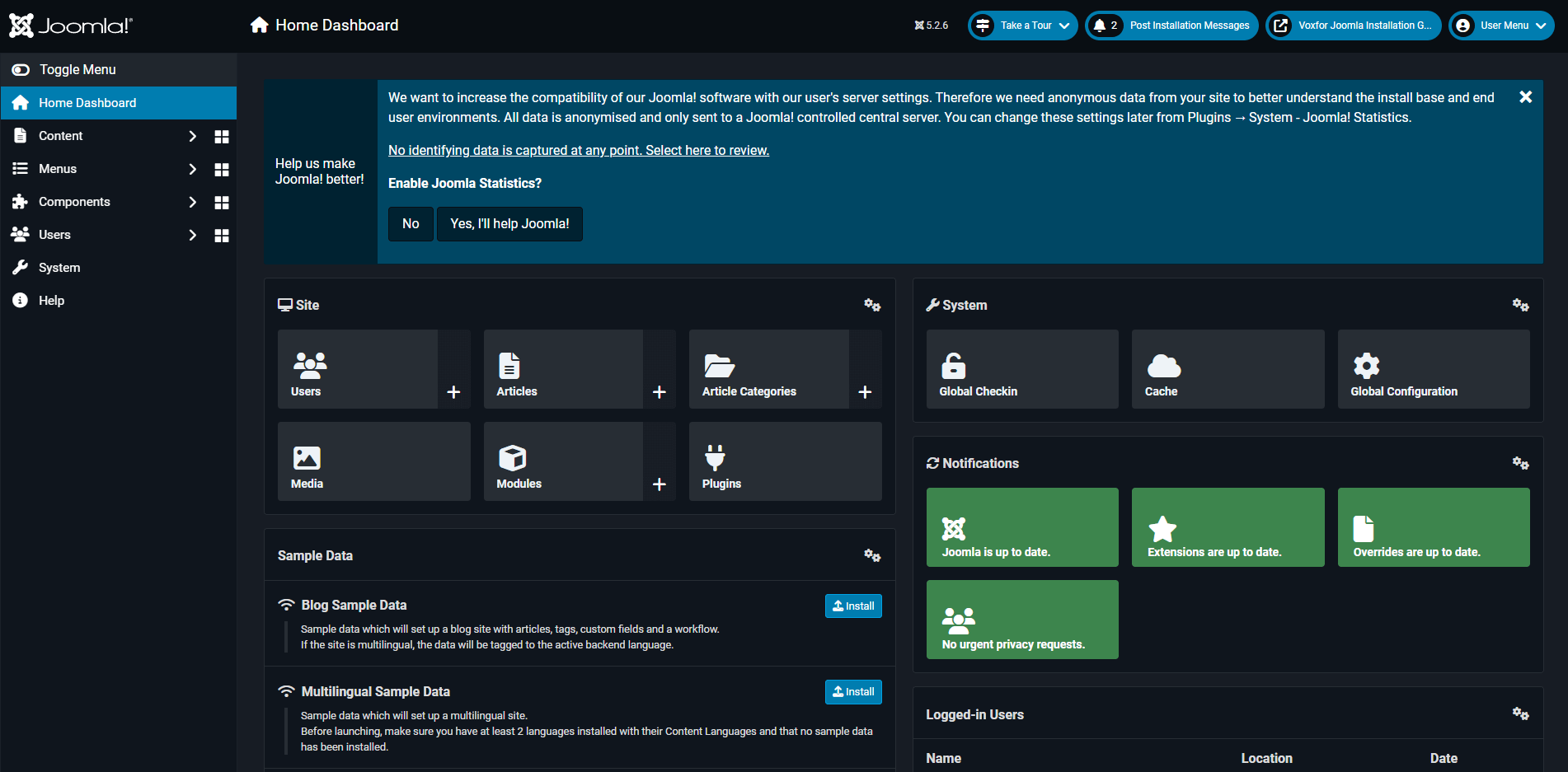Click Yes, I'll help Joomla! button

click(x=509, y=223)
